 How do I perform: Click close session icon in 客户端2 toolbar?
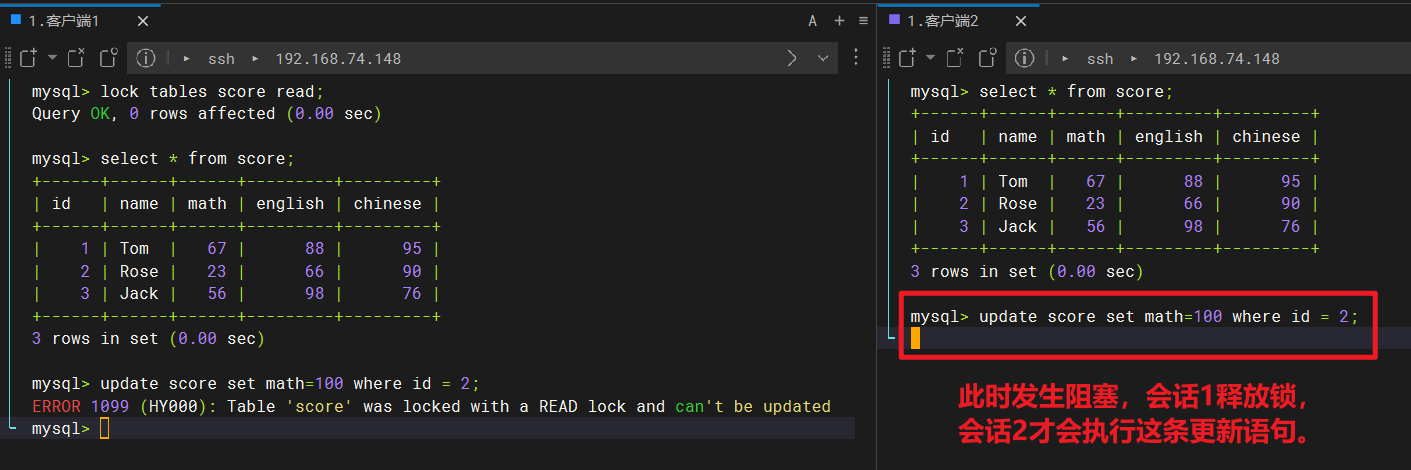[955, 58]
